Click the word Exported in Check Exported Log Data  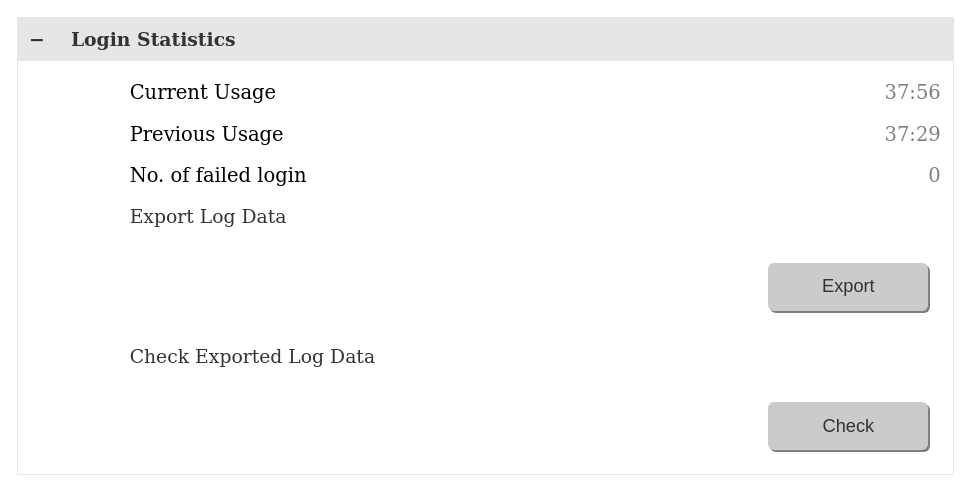(238, 357)
